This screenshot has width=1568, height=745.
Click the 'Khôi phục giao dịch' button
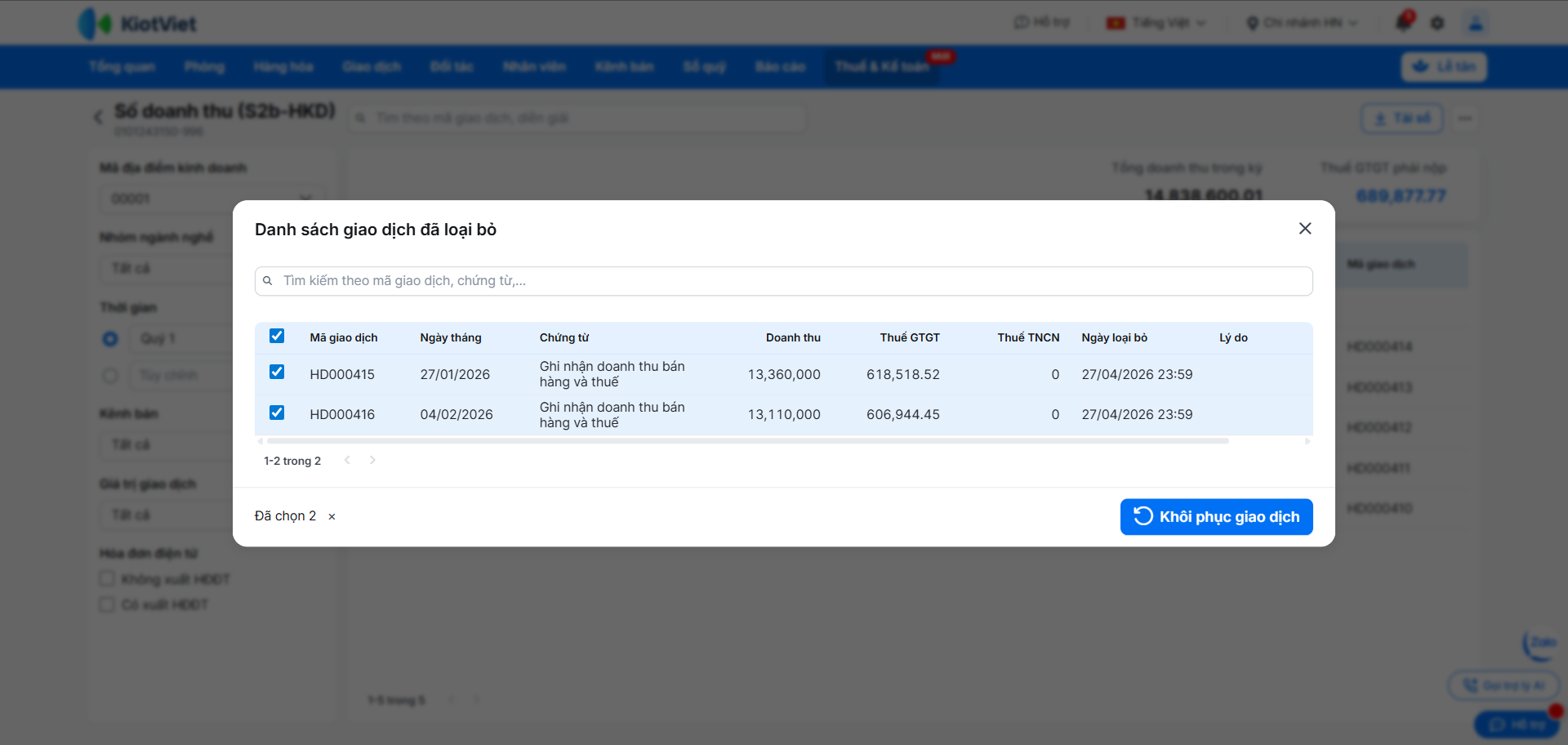[1216, 517]
